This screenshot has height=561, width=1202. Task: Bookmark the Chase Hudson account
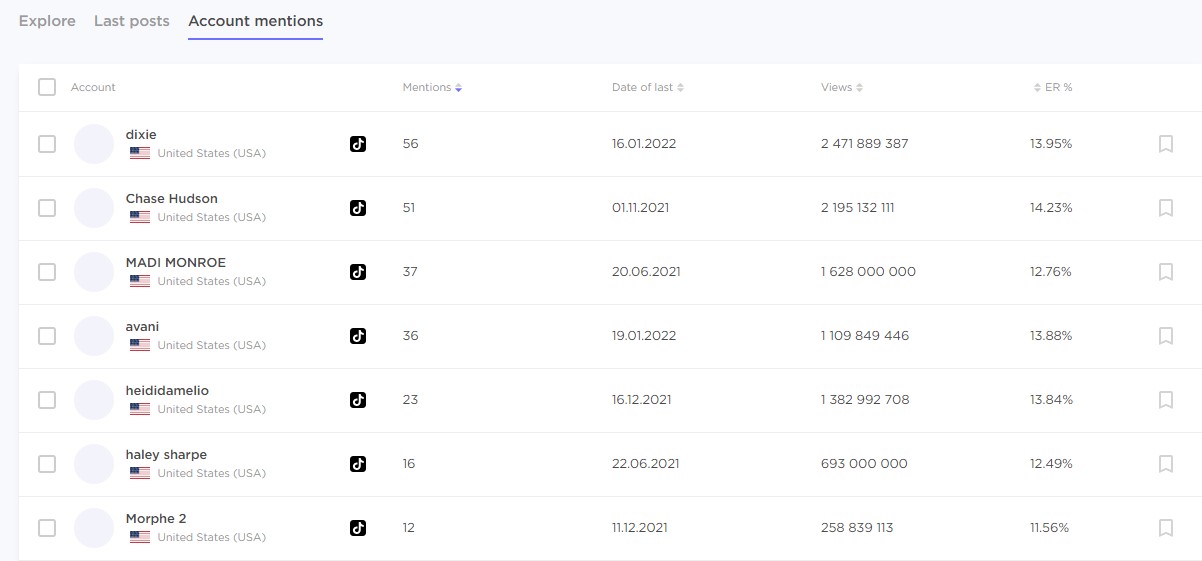[x=1165, y=208]
